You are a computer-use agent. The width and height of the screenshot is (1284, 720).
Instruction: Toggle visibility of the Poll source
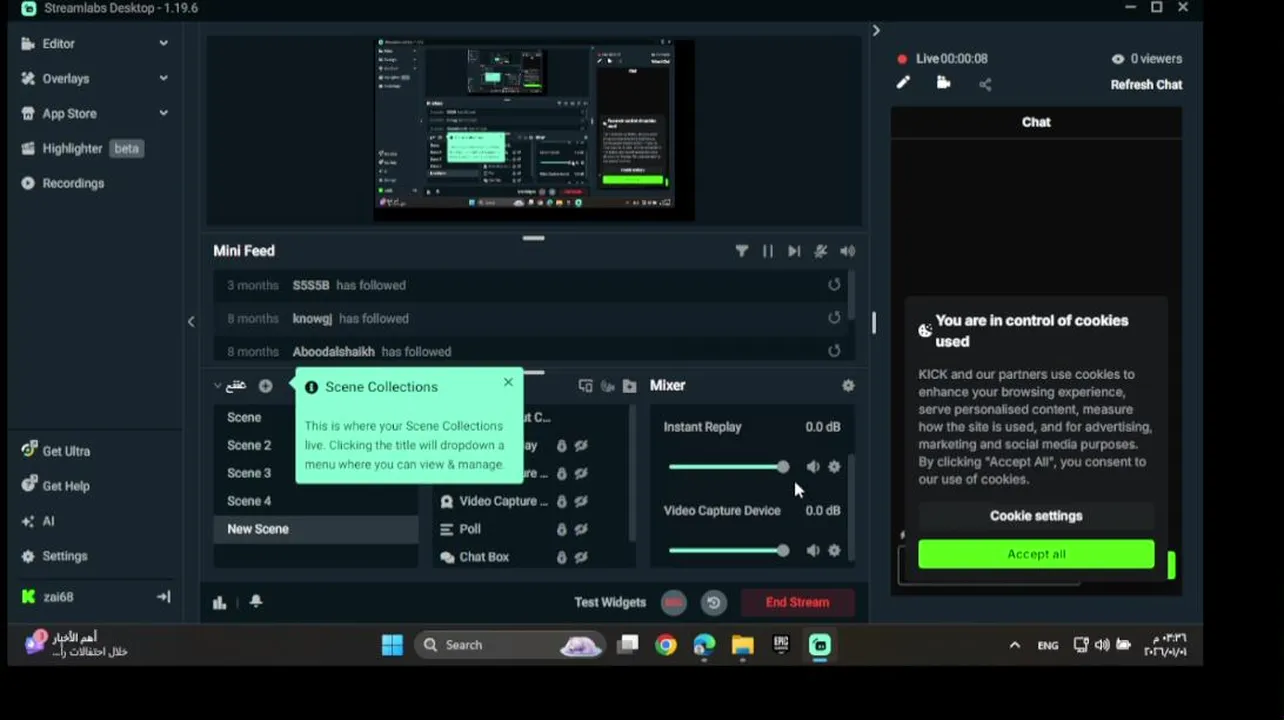click(581, 530)
